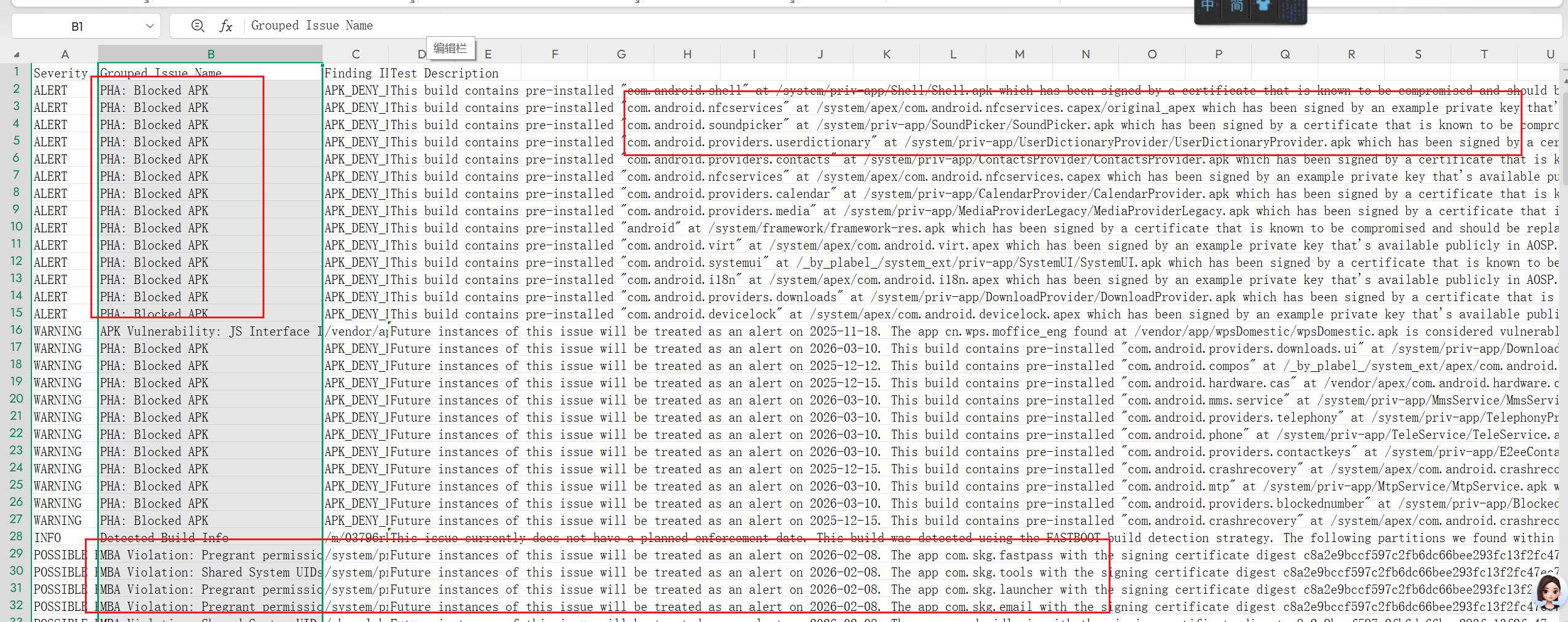Screen dimensions: 1568x622
Task: Click APK Vulnerability: JS Interface cell
Action: click(x=210, y=331)
